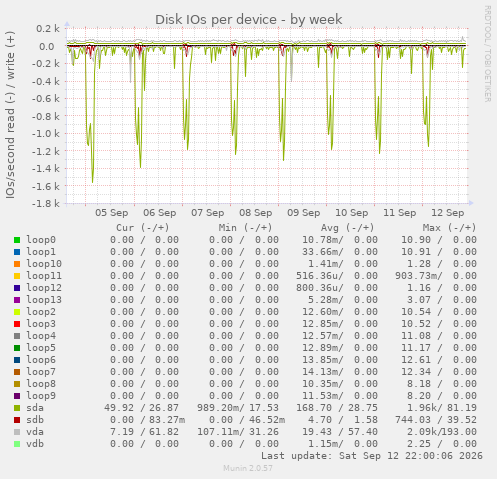
Task: Select the vdb legend label
Action: (x=35, y=444)
